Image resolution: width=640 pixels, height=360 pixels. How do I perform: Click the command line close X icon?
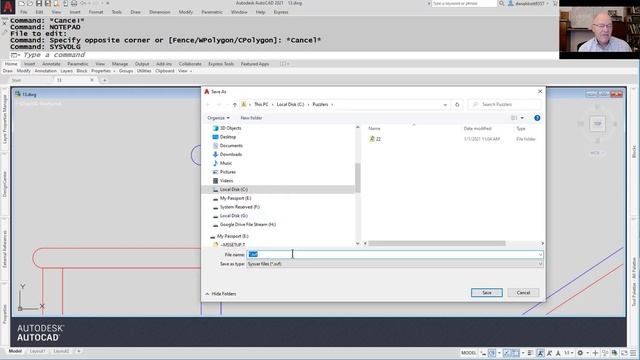tap(4, 24)
